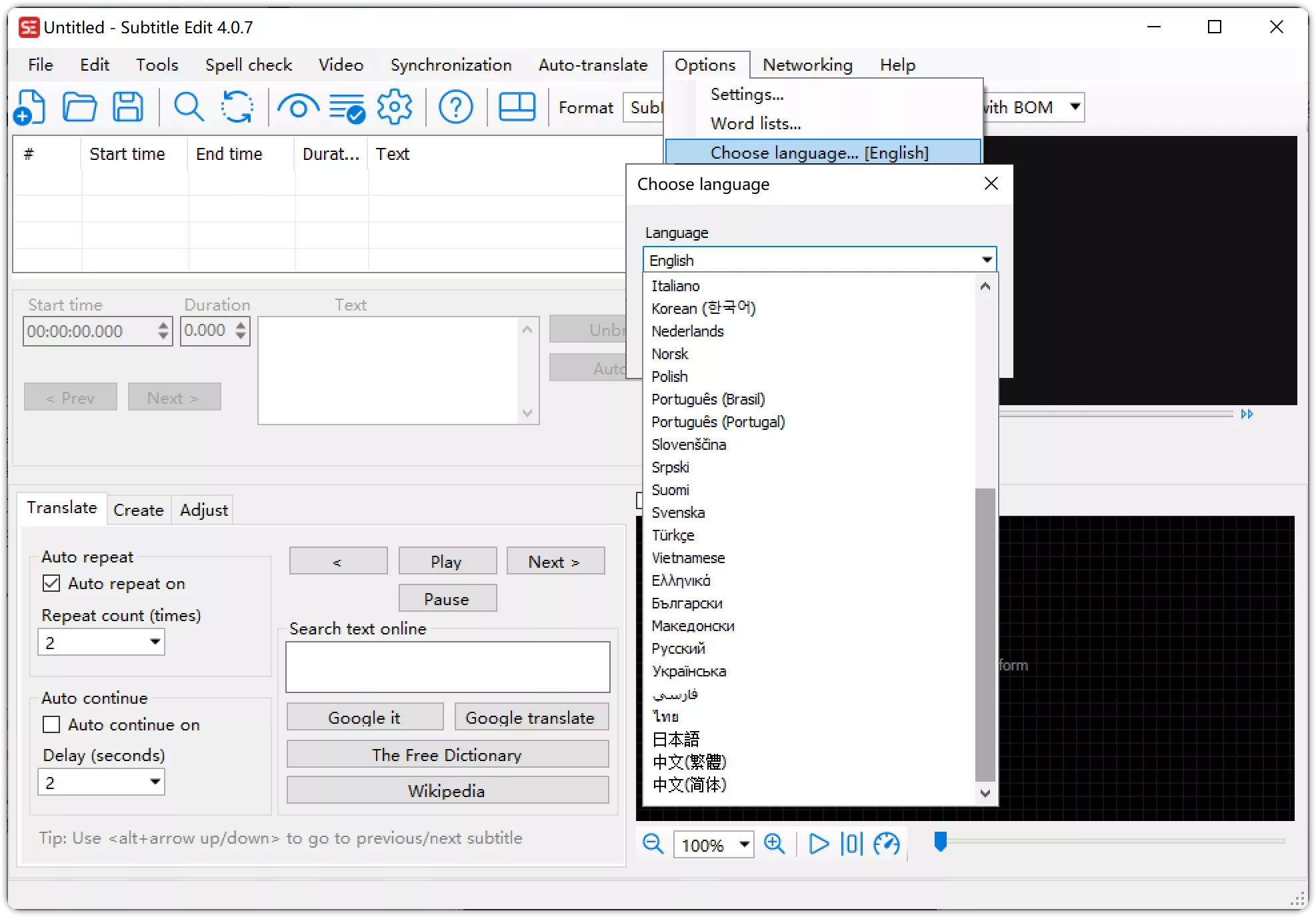
Task: Open the Delay seconds dropdown
Action: (x=155, y=782)
